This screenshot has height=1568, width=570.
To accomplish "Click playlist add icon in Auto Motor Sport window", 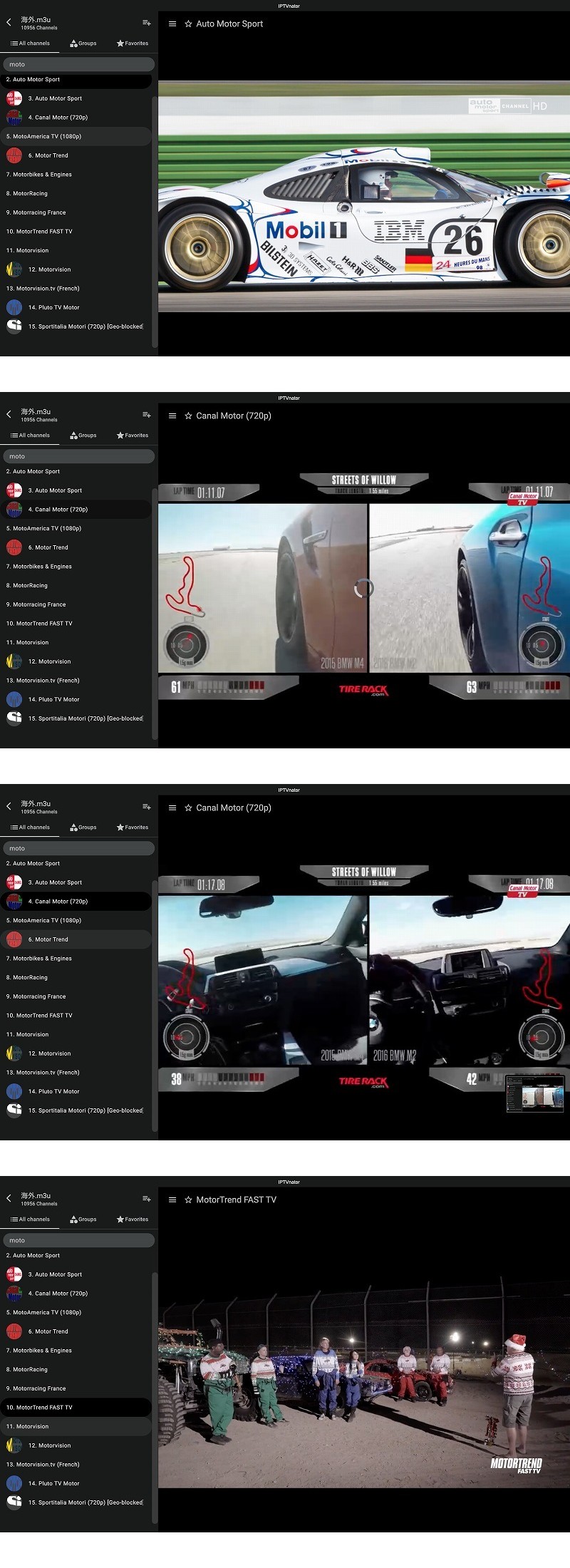I will (x=146, y=23).
